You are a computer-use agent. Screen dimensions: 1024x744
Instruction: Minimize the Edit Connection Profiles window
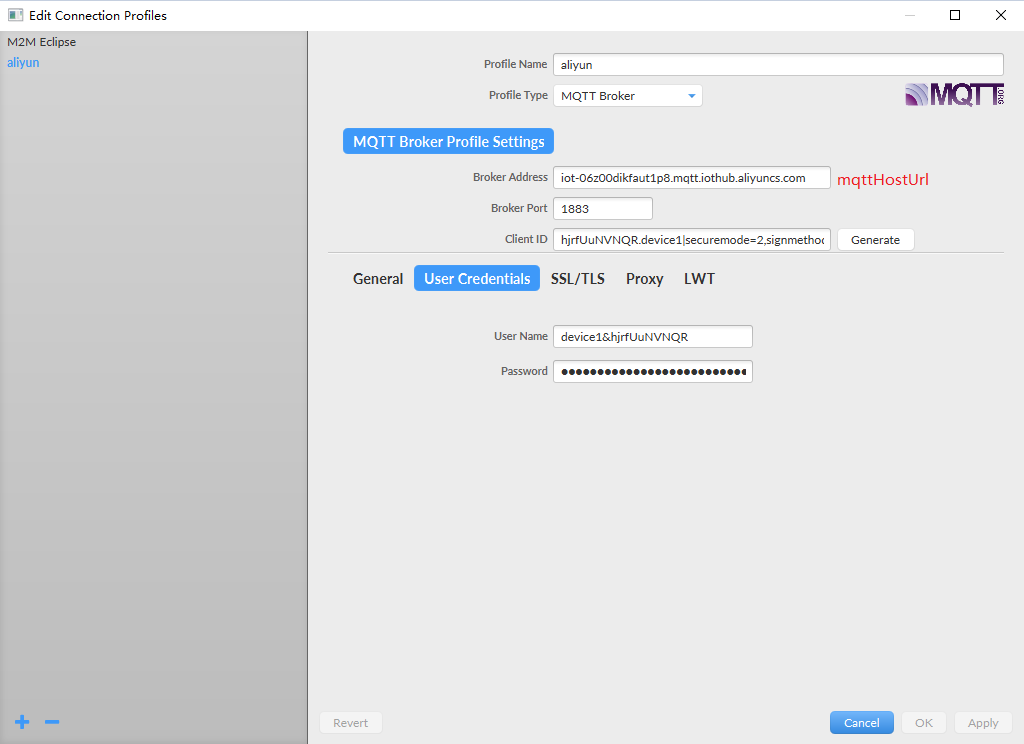point(910,15)
